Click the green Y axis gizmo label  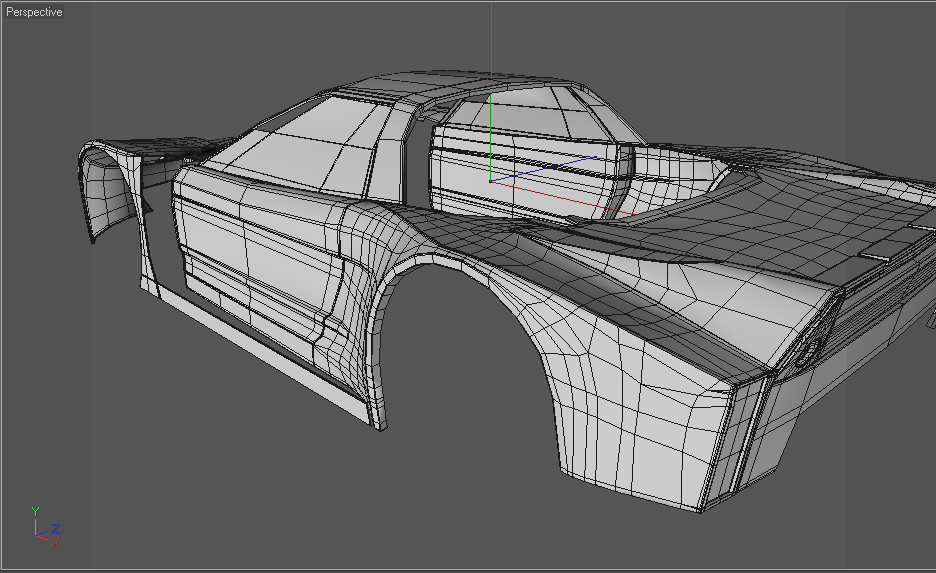point(35,512)
